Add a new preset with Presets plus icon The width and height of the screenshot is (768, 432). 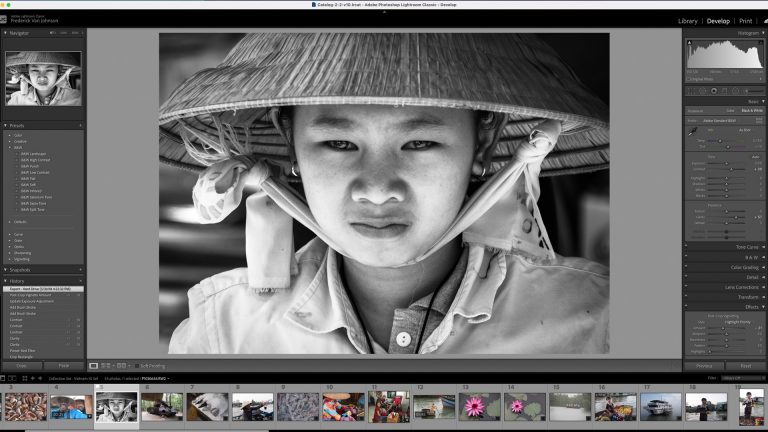click(81, 126)
